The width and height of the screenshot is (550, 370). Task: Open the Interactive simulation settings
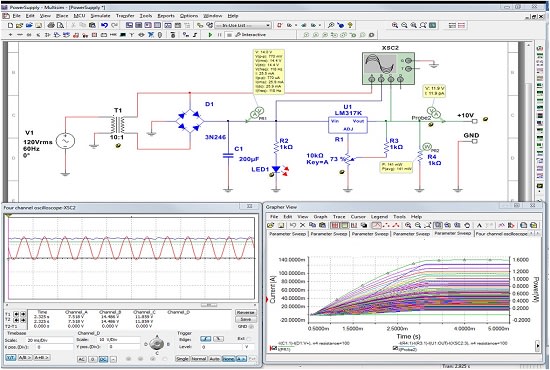click(250, 35)
